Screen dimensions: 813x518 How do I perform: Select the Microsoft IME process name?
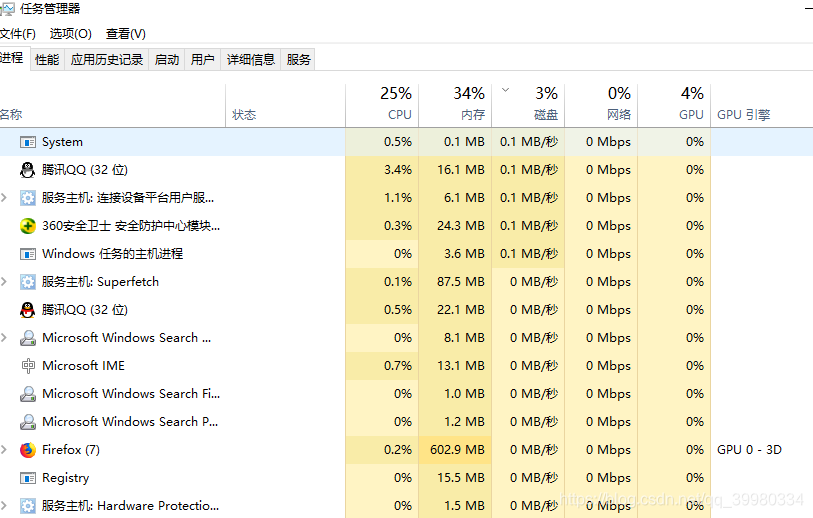coord(83,366)
